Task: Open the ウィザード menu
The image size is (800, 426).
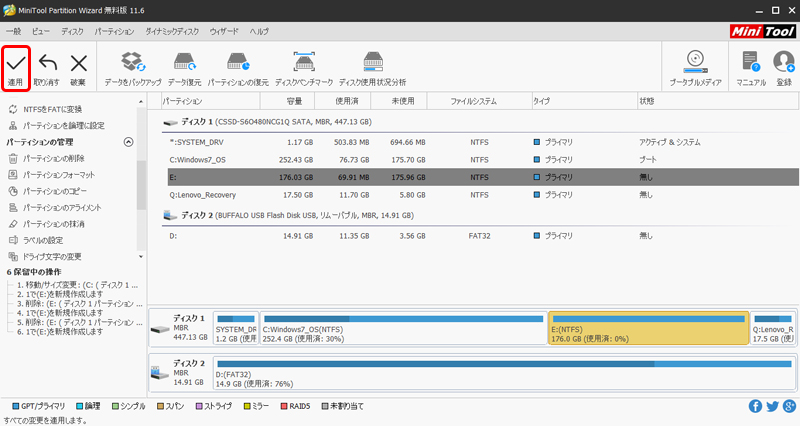Action: (224, 32)
